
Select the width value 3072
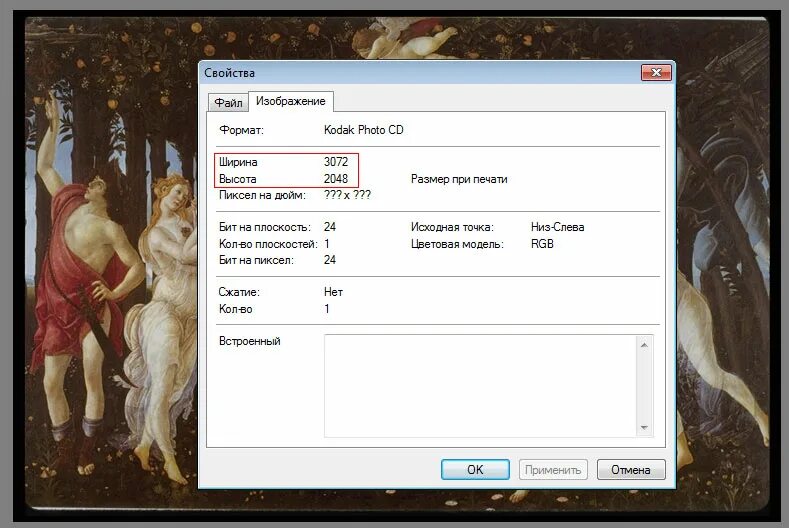coord(336,162)
